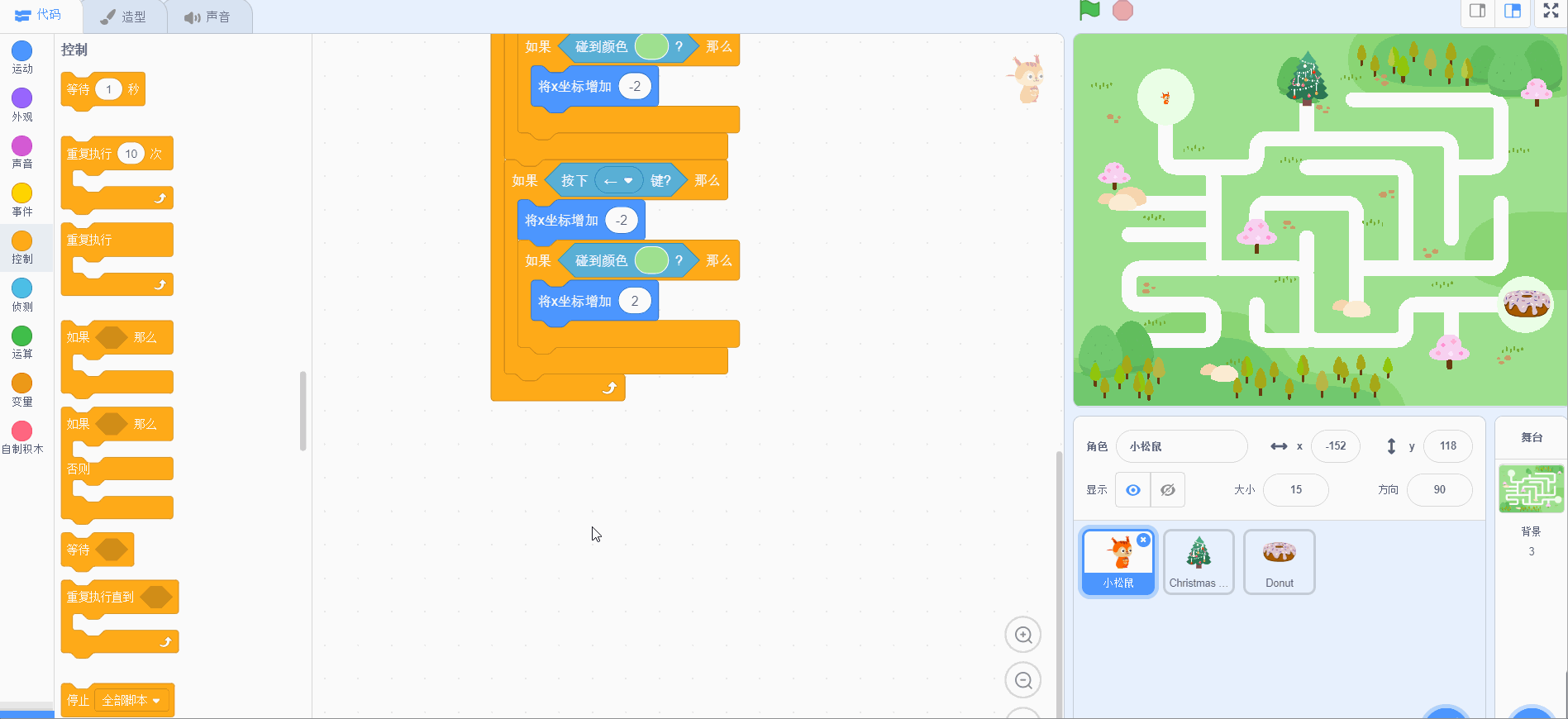Viewport: 1568px width, 719px height.
Task: Select the 侦测 (Sensing) category circle
Action: (x=22, y=288)
